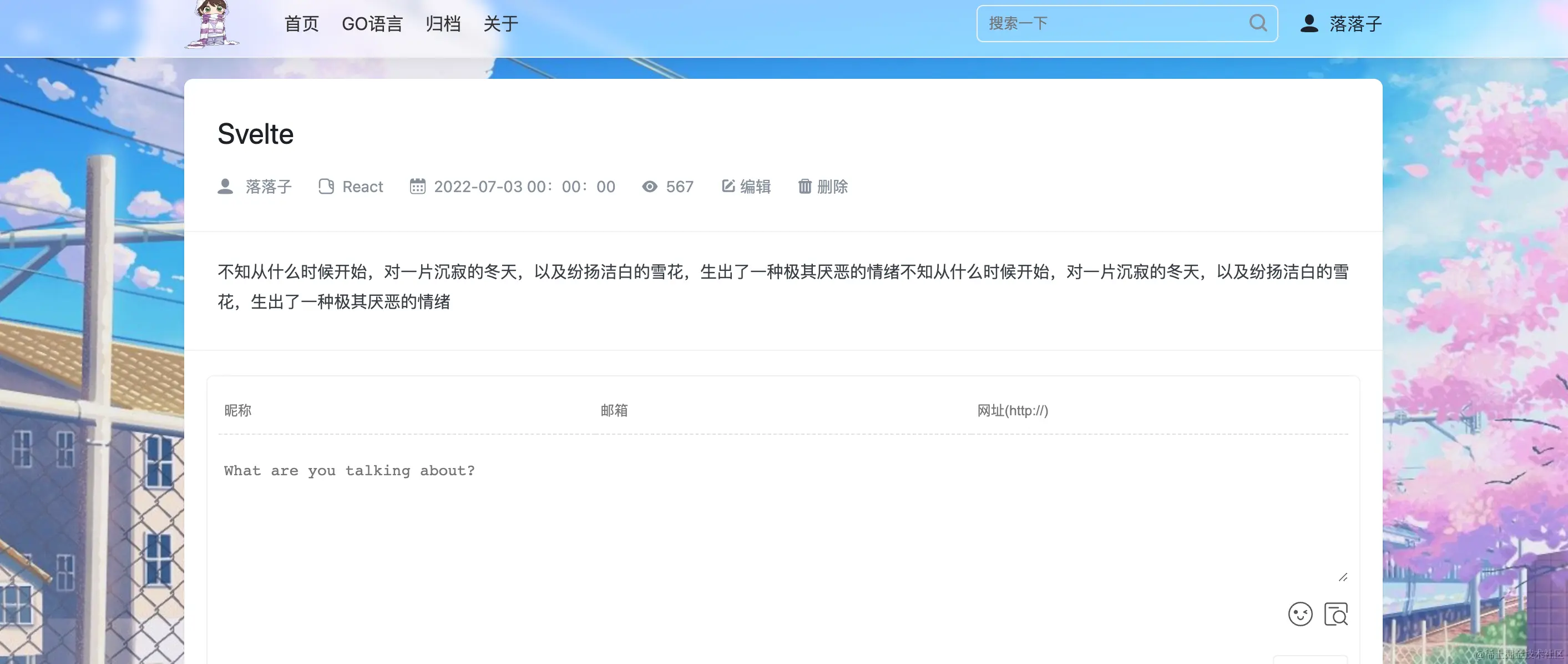Switch to the GO语言 section
Screen dimensions: 1568x664
click(x=373, y=24)
